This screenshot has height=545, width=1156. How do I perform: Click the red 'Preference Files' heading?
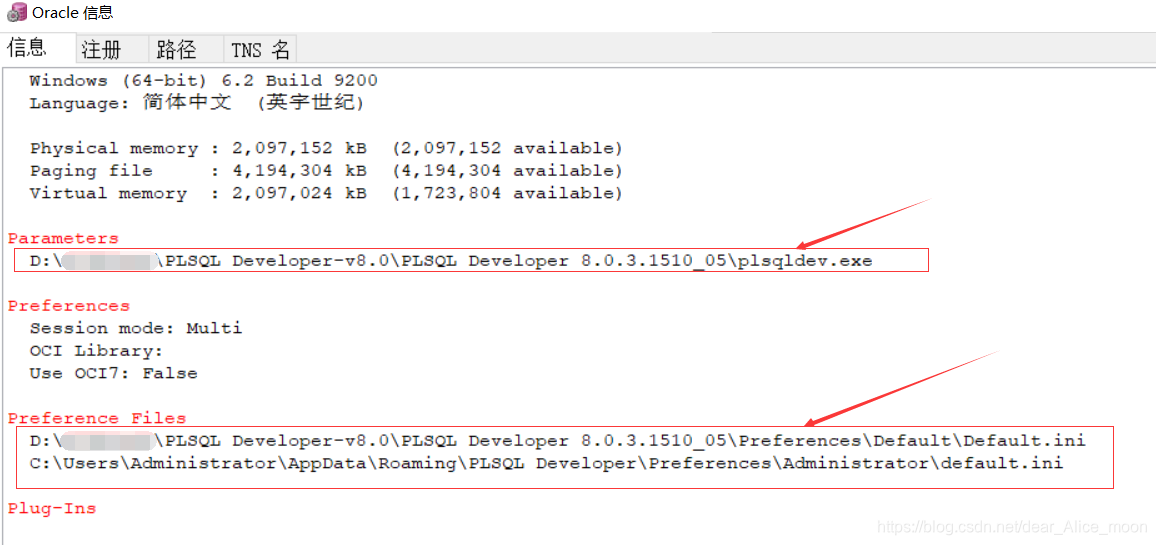(97, 418)
